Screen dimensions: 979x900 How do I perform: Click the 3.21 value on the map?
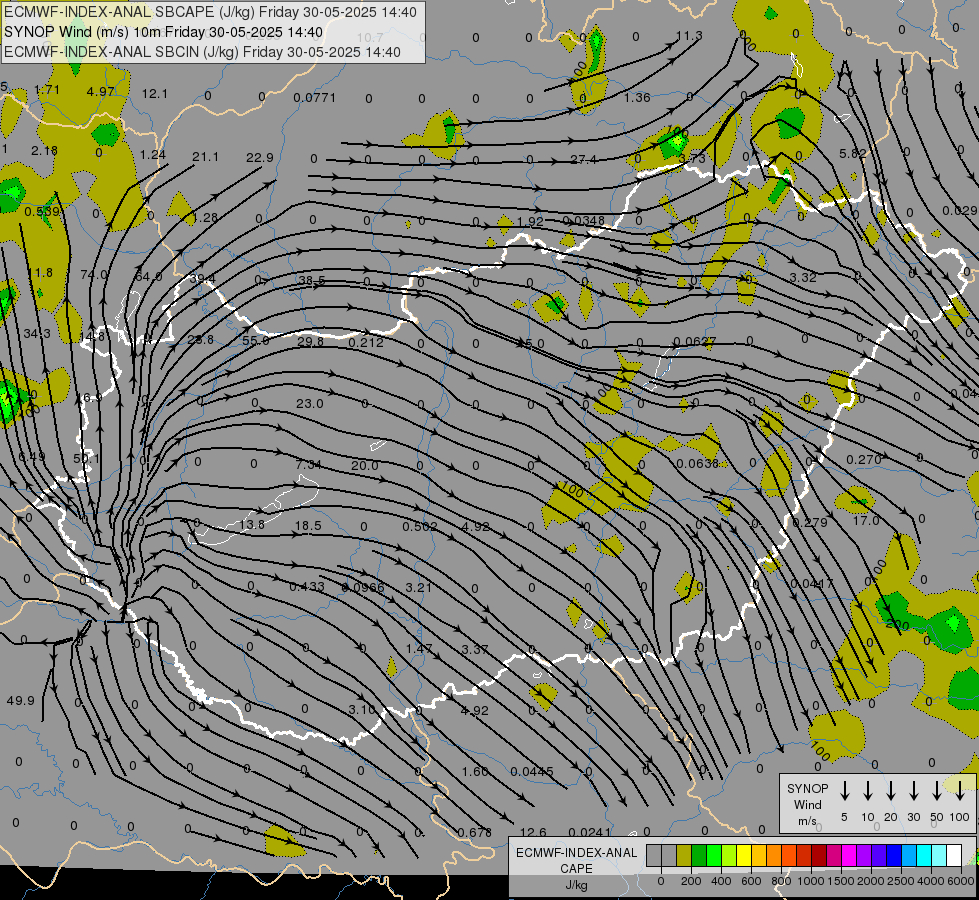418,588
